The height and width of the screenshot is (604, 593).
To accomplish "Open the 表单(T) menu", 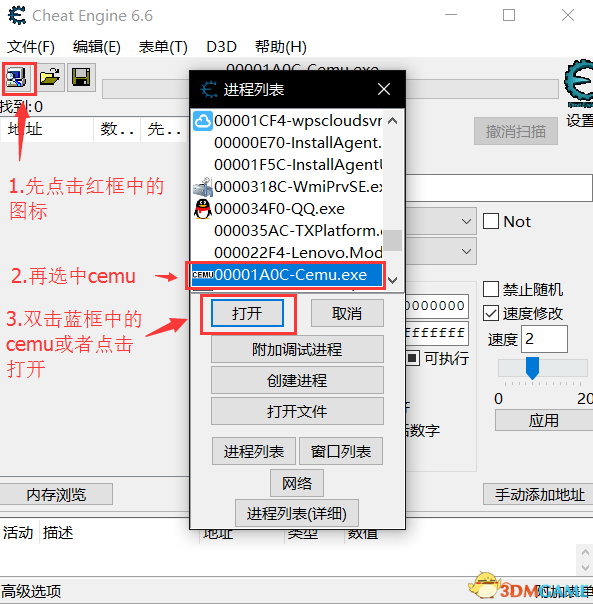I will coord(163,47).
